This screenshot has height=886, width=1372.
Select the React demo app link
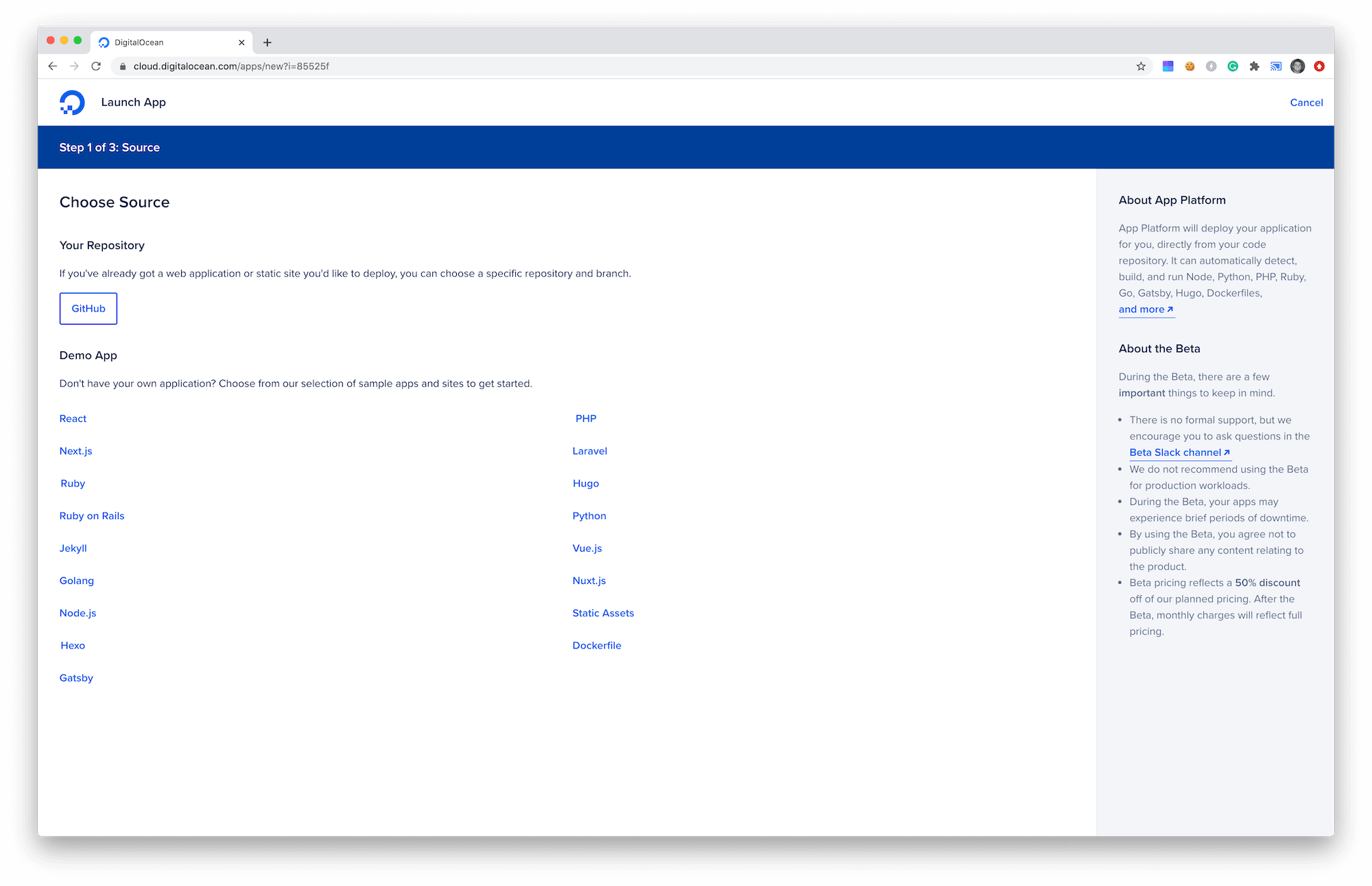[x=72, y=418]
